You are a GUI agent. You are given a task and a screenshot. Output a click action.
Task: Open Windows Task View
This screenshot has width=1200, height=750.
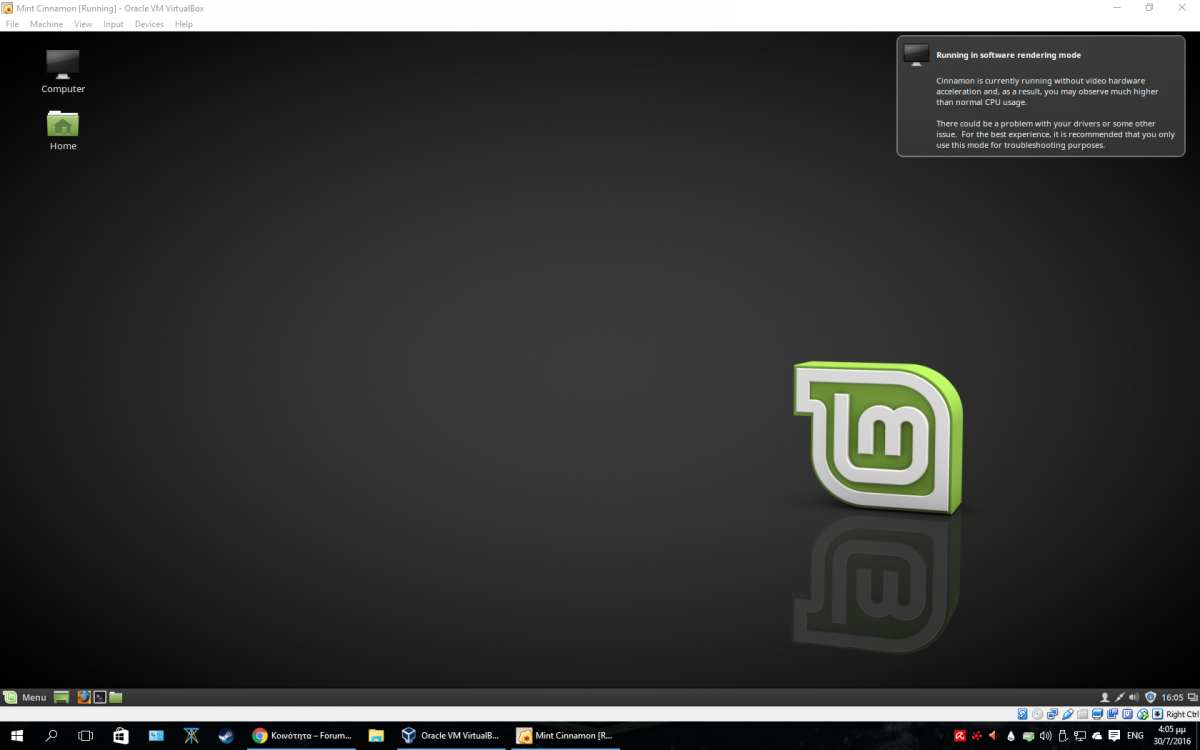pos(86,736)
